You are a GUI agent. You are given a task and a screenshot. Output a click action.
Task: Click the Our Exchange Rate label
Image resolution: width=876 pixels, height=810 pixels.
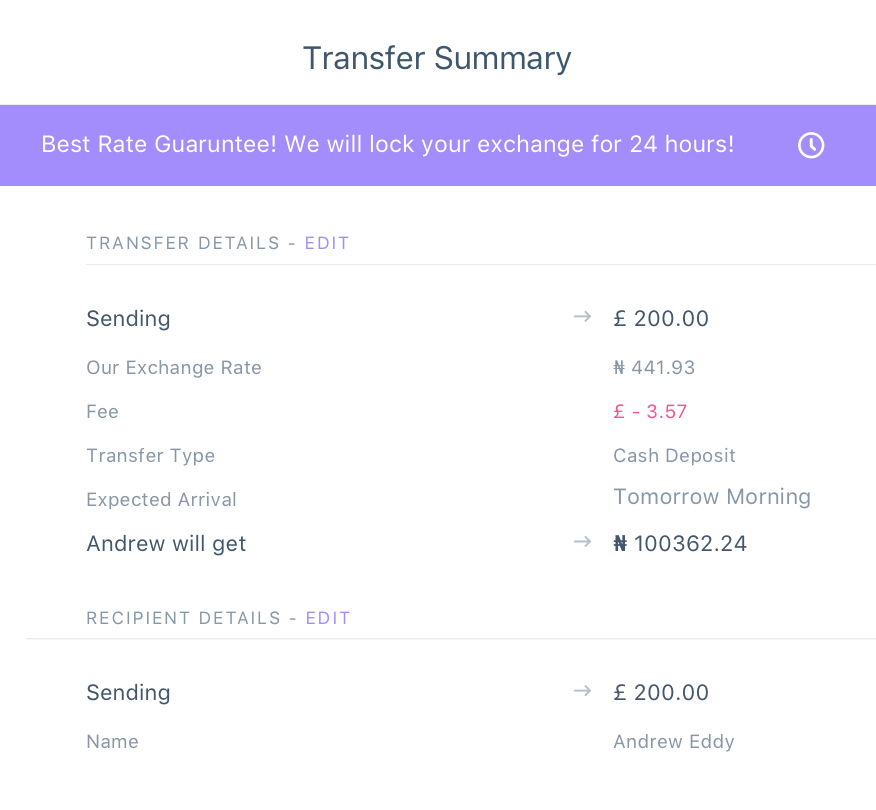[174, 368]
